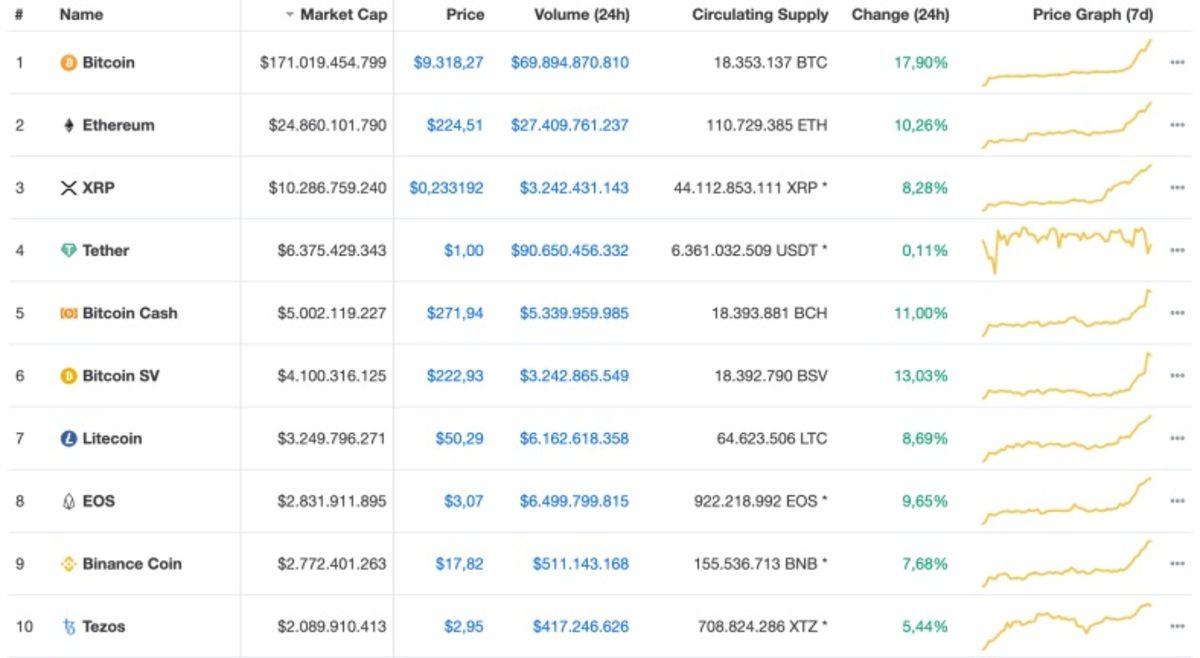
Task: Open the options menu for Bitcoin row
Action: (1176, 62)
